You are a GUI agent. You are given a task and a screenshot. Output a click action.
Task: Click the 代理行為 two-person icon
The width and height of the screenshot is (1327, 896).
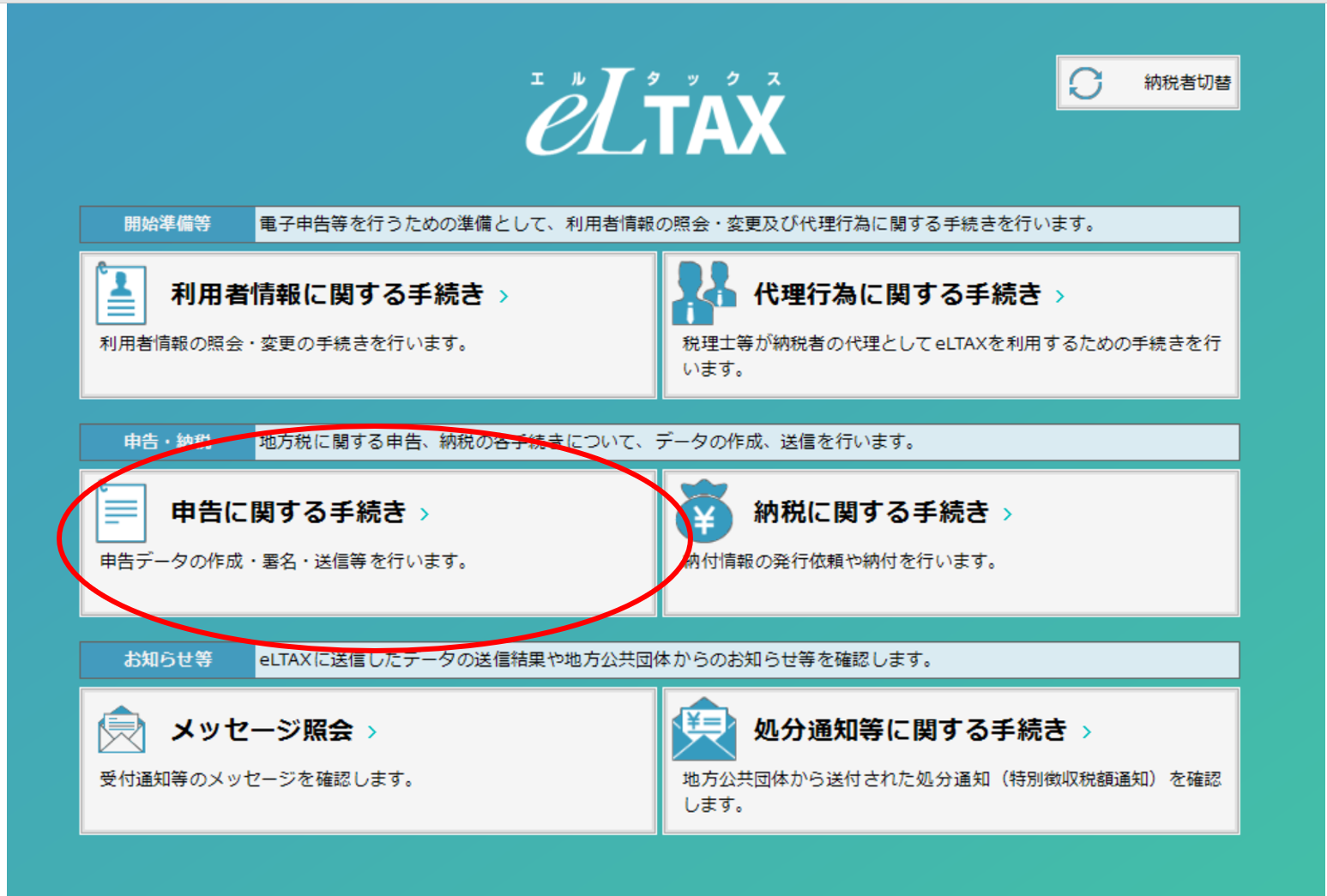704,292
